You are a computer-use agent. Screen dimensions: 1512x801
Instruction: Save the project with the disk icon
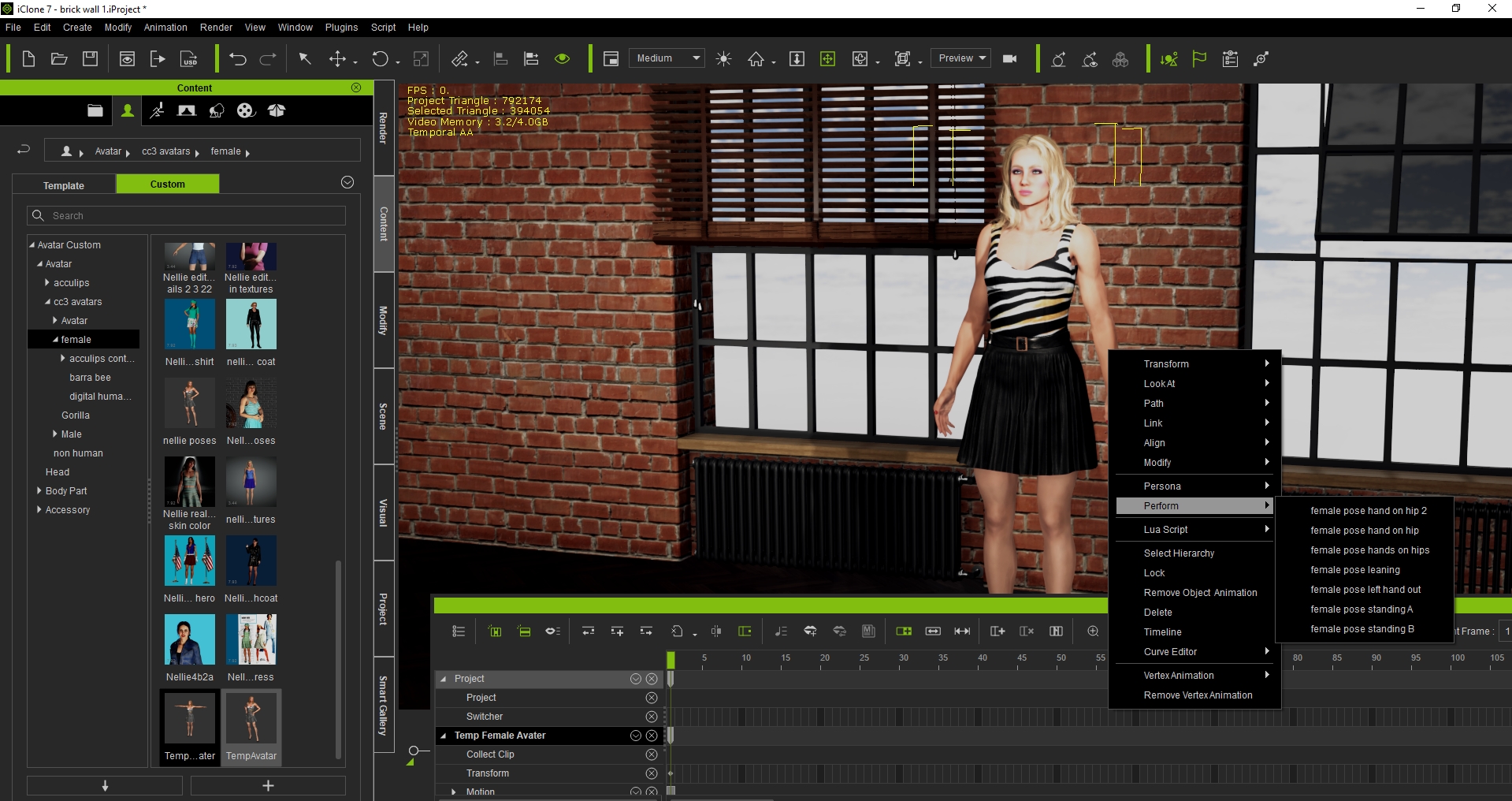90,59
